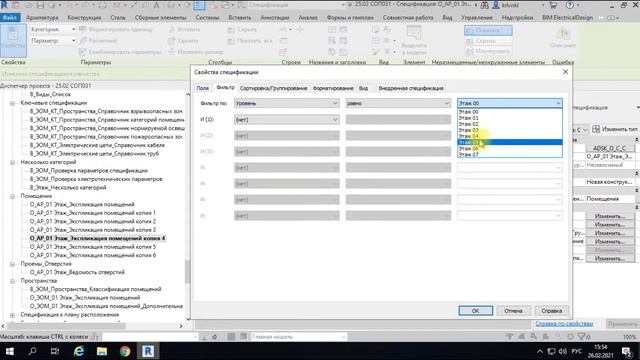Open File Explorer from taskbar
The height and width of the screenshot is (360, 640).
coord(102,351)
